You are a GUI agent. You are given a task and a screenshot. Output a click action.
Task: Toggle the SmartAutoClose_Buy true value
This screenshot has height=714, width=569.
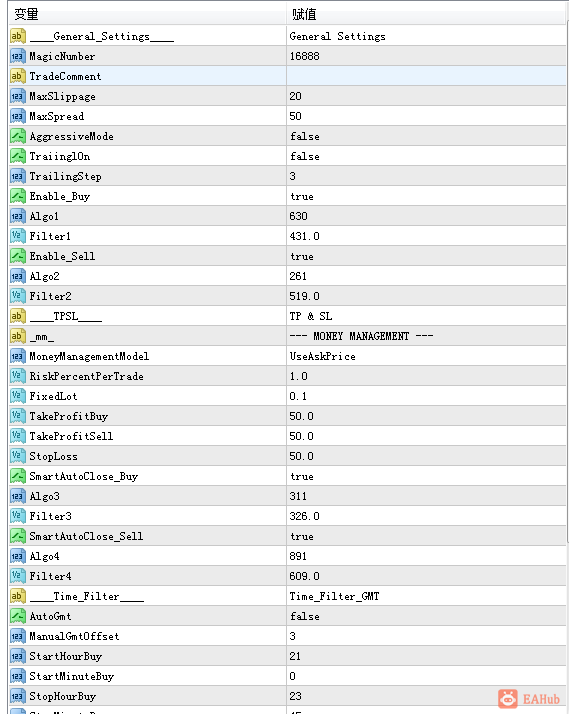point(302,476)
